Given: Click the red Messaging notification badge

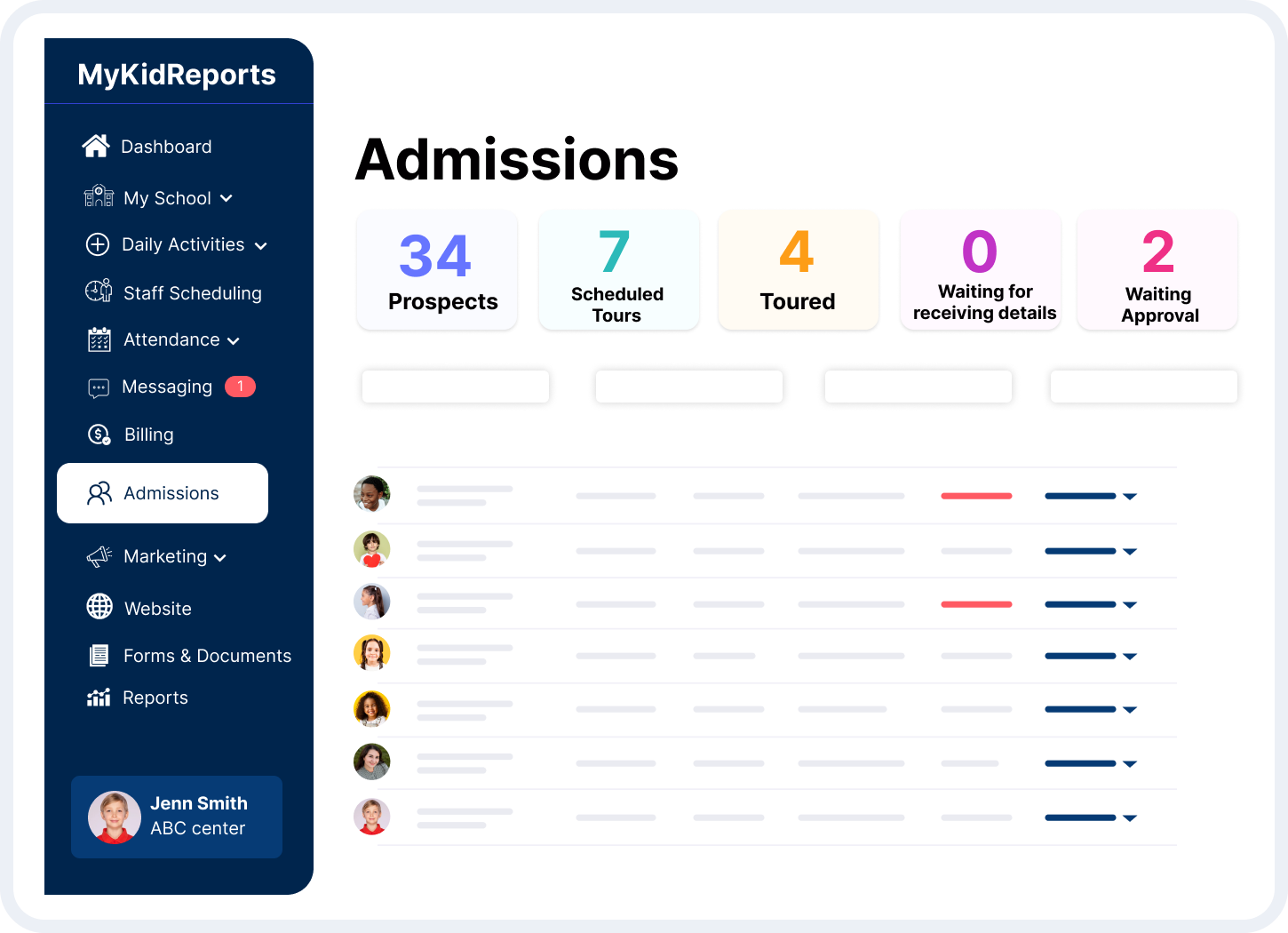Looking at the screenshot, I should pyautogui.click(x=240, y=387).
